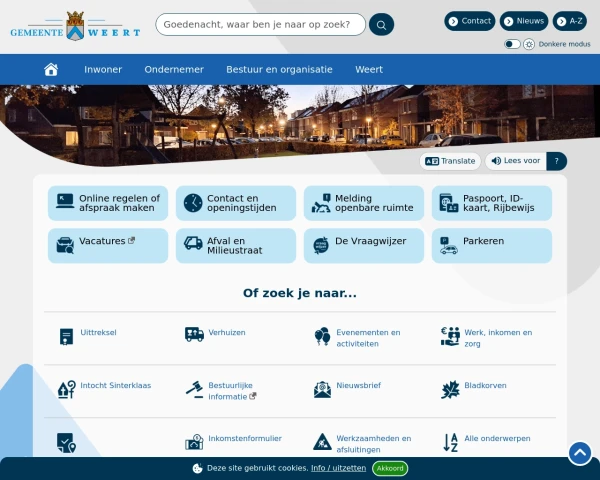
Task: Open the A-Z index button
Action: 569,21
